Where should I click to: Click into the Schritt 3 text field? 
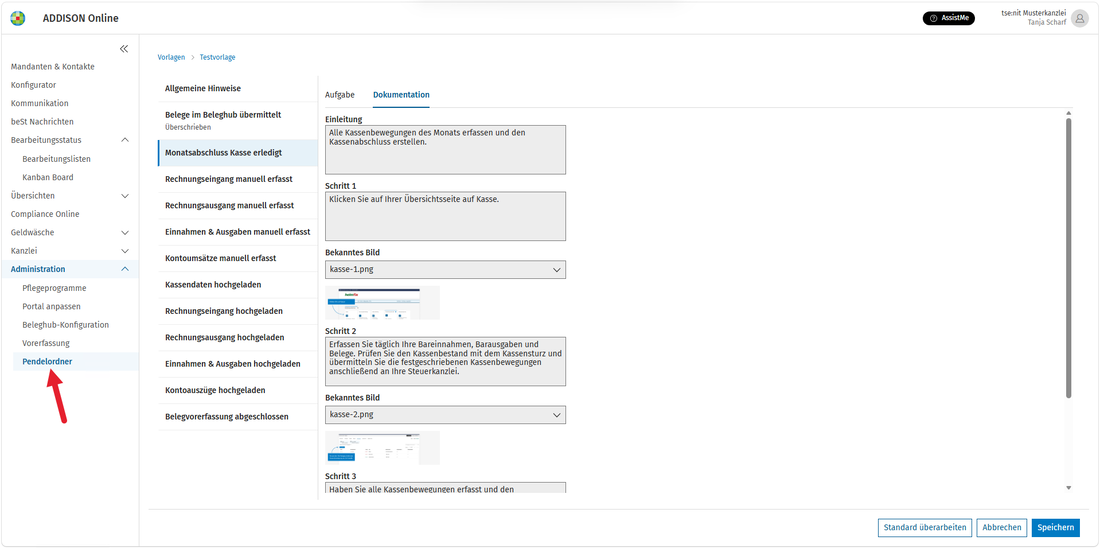445,488
